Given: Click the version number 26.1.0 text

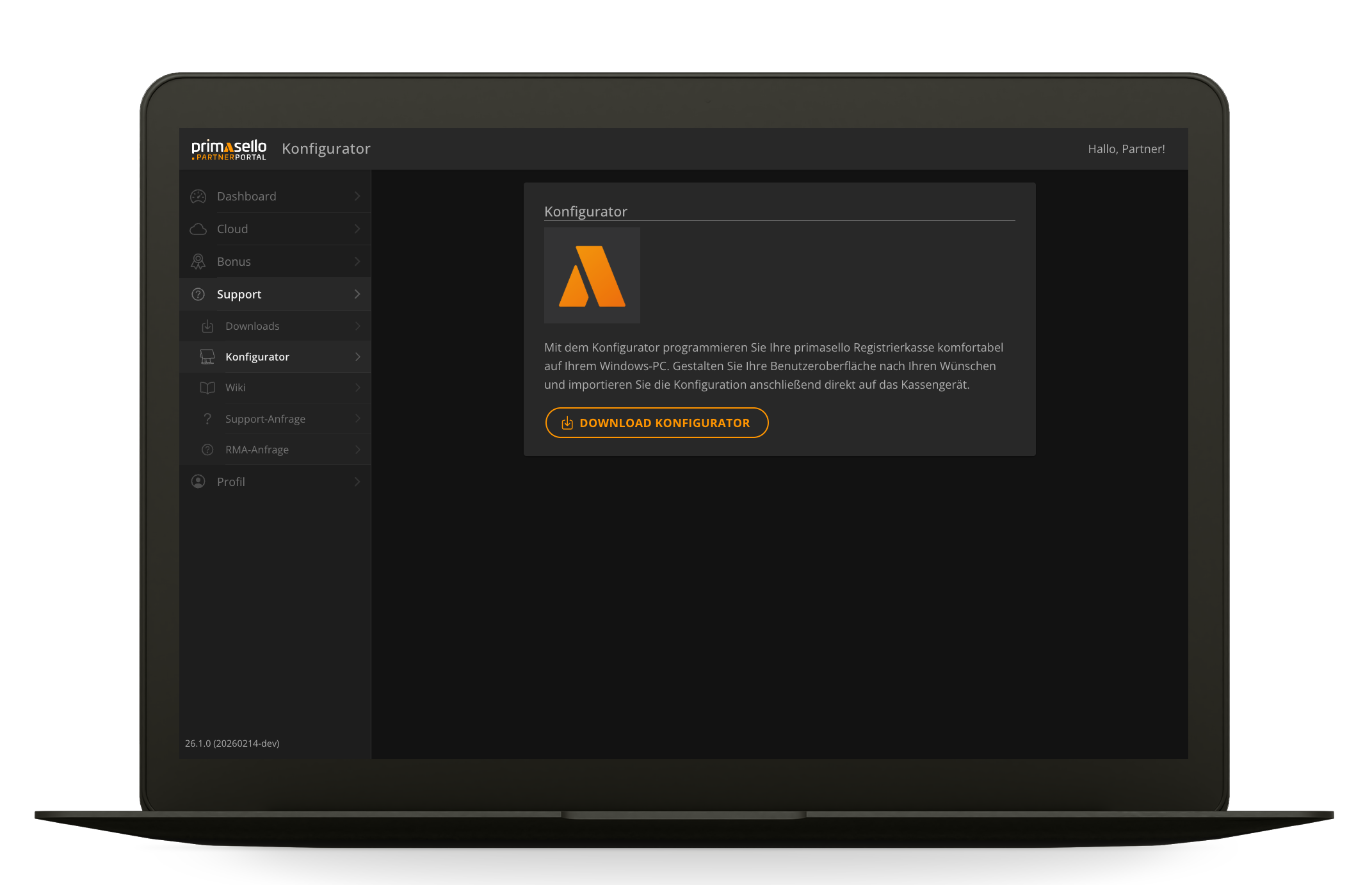Looking at the screenshot, I should click(232, 743).
